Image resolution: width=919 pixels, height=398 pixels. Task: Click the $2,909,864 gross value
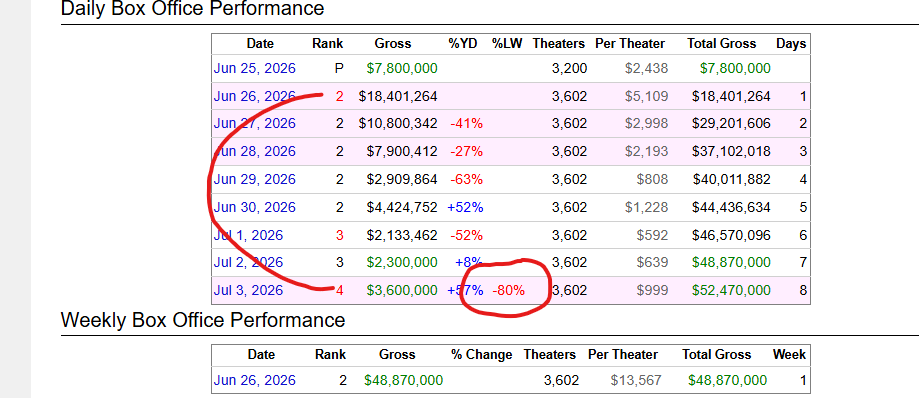pyautogui.click(x=402, y=179)
